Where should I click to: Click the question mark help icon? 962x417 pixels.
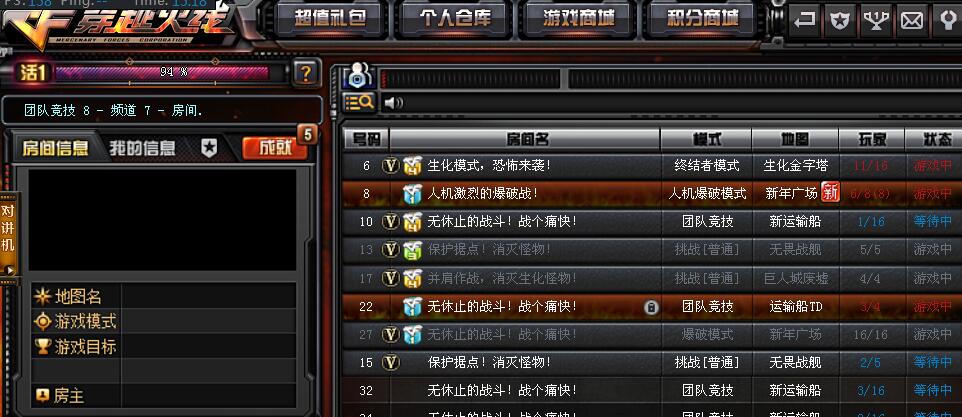pos(305,73)
